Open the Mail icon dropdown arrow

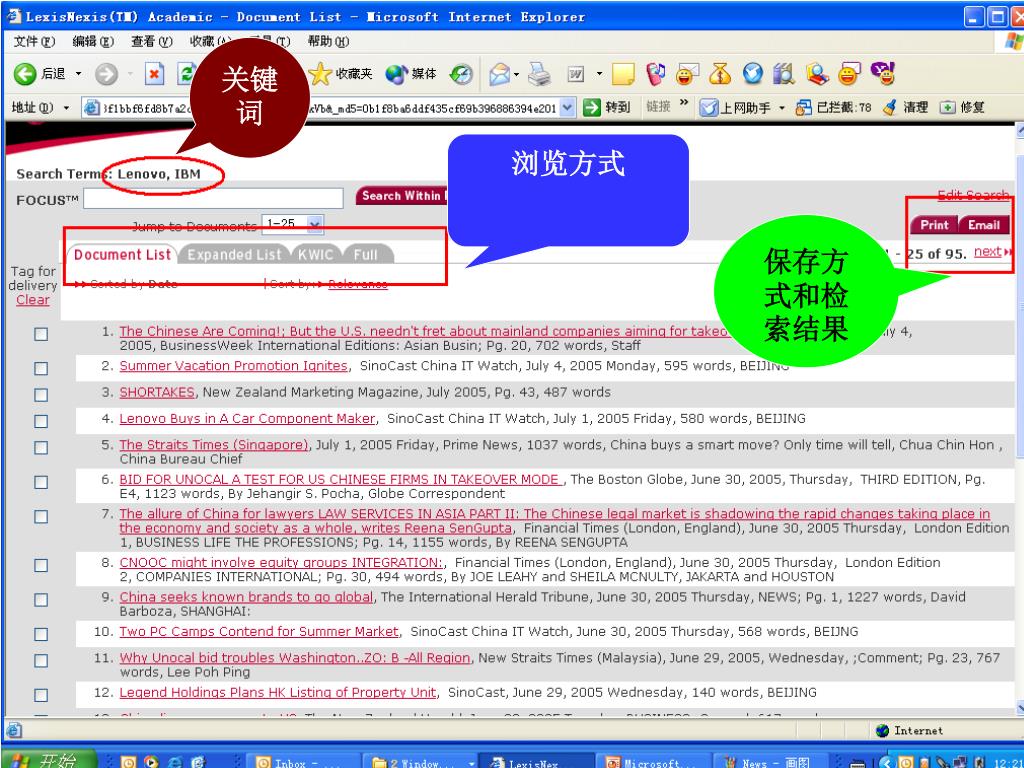[x=516, y=74]
